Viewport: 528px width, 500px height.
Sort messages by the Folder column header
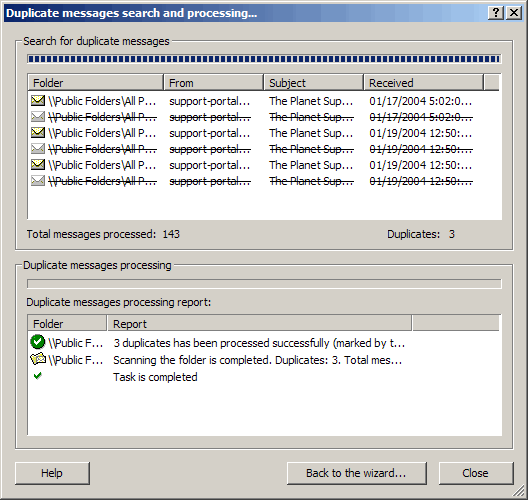click(96, 83)
